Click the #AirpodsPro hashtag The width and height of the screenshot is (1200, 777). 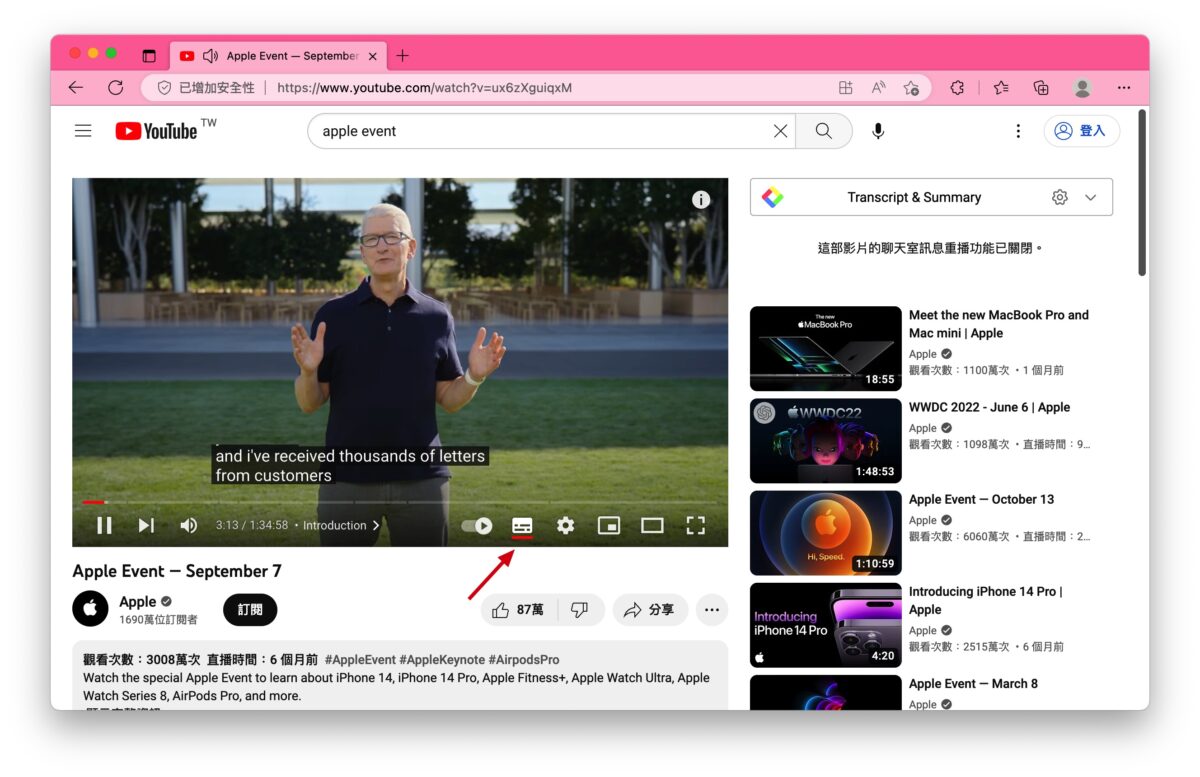pyautogui.click(x=524, y=660)
